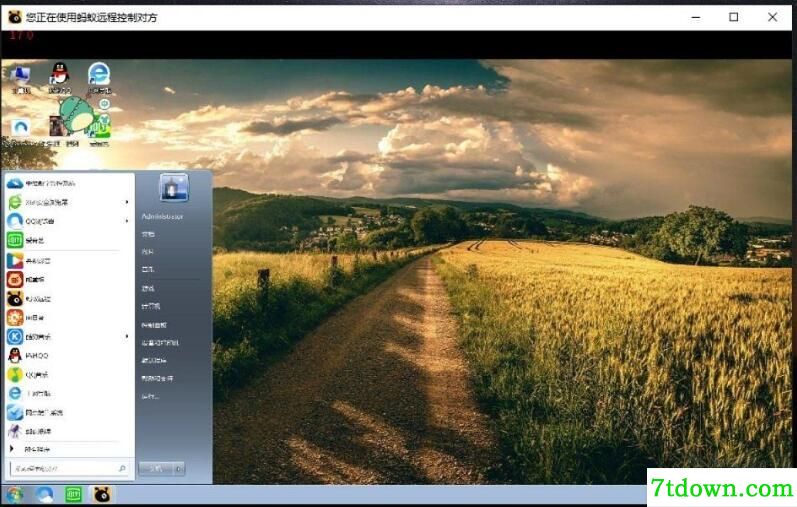Screen dimensions: 797x507
Task: Launch the 360 green browser from Start menu
Action: coord(69,202)
